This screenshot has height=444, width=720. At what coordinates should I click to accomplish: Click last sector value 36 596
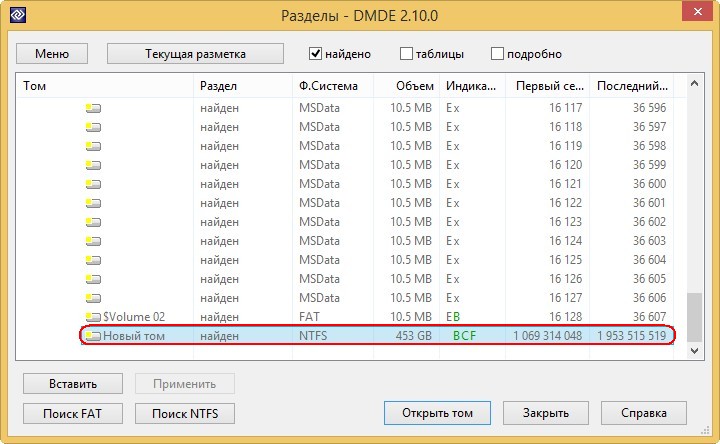click(649, 108)
